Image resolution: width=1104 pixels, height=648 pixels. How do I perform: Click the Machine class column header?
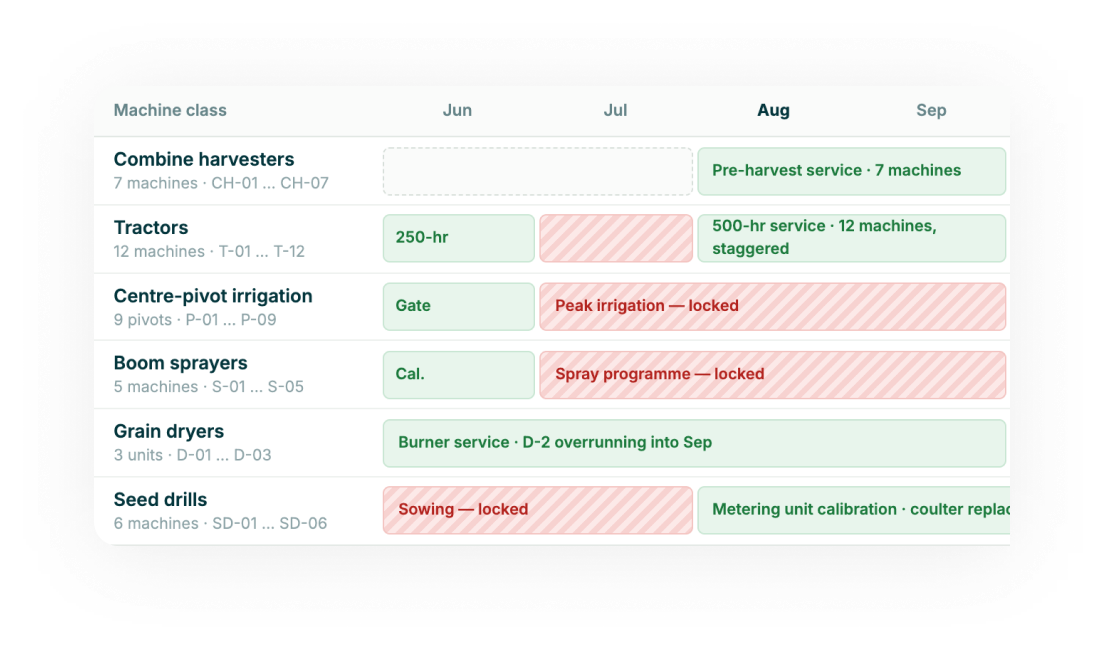170,111
